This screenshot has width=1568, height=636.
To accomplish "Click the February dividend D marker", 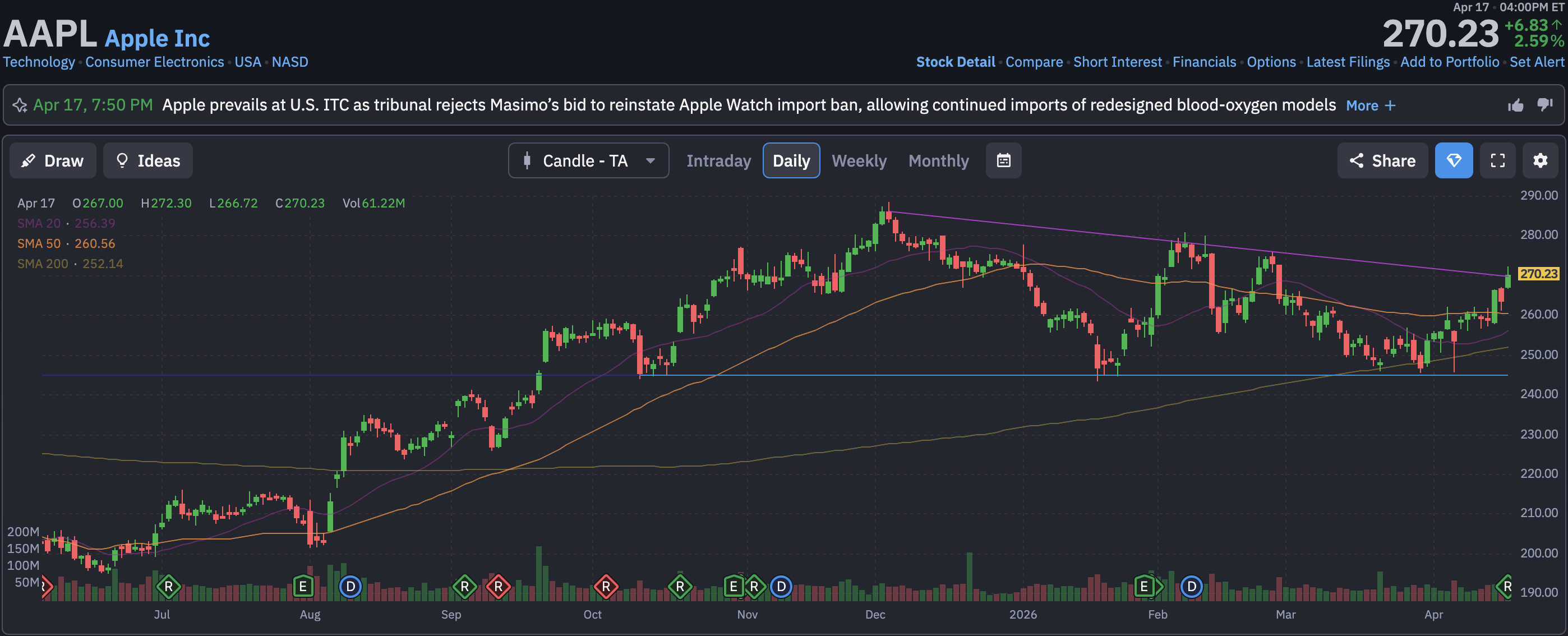I will click(1191, 587).
